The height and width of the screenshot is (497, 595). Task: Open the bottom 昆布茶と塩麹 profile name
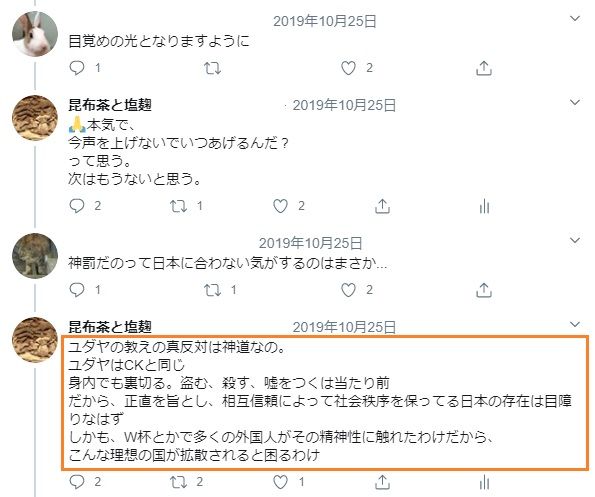pyautogui.click(x=110, y=327)
